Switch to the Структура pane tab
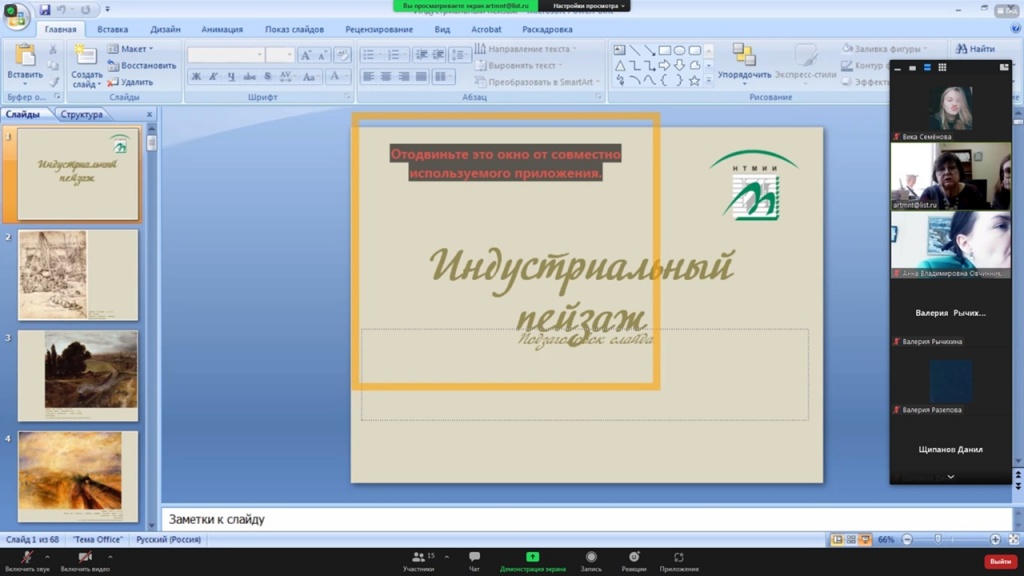Screen dimensions: 1024x576 81,114
